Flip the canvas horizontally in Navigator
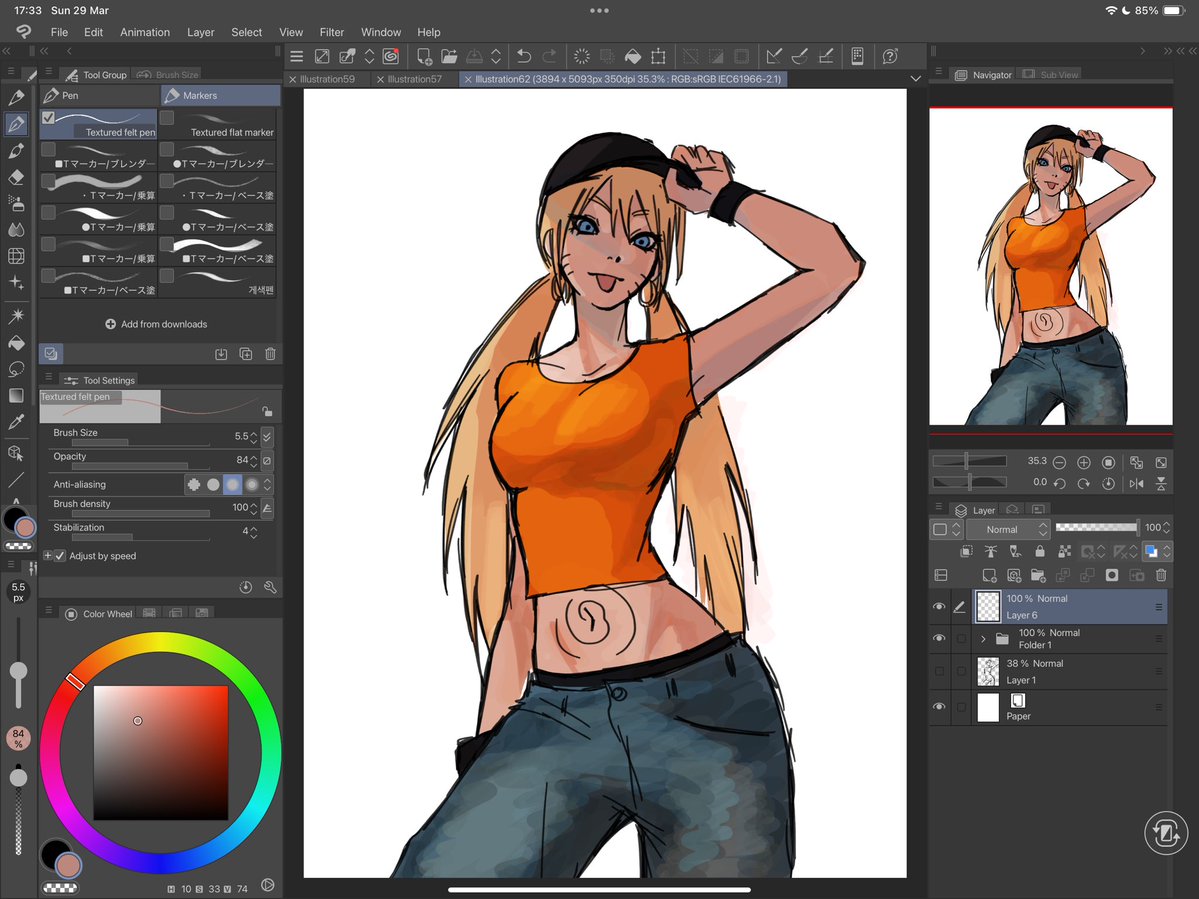 pyautogui.click(x=1136, y=483)
